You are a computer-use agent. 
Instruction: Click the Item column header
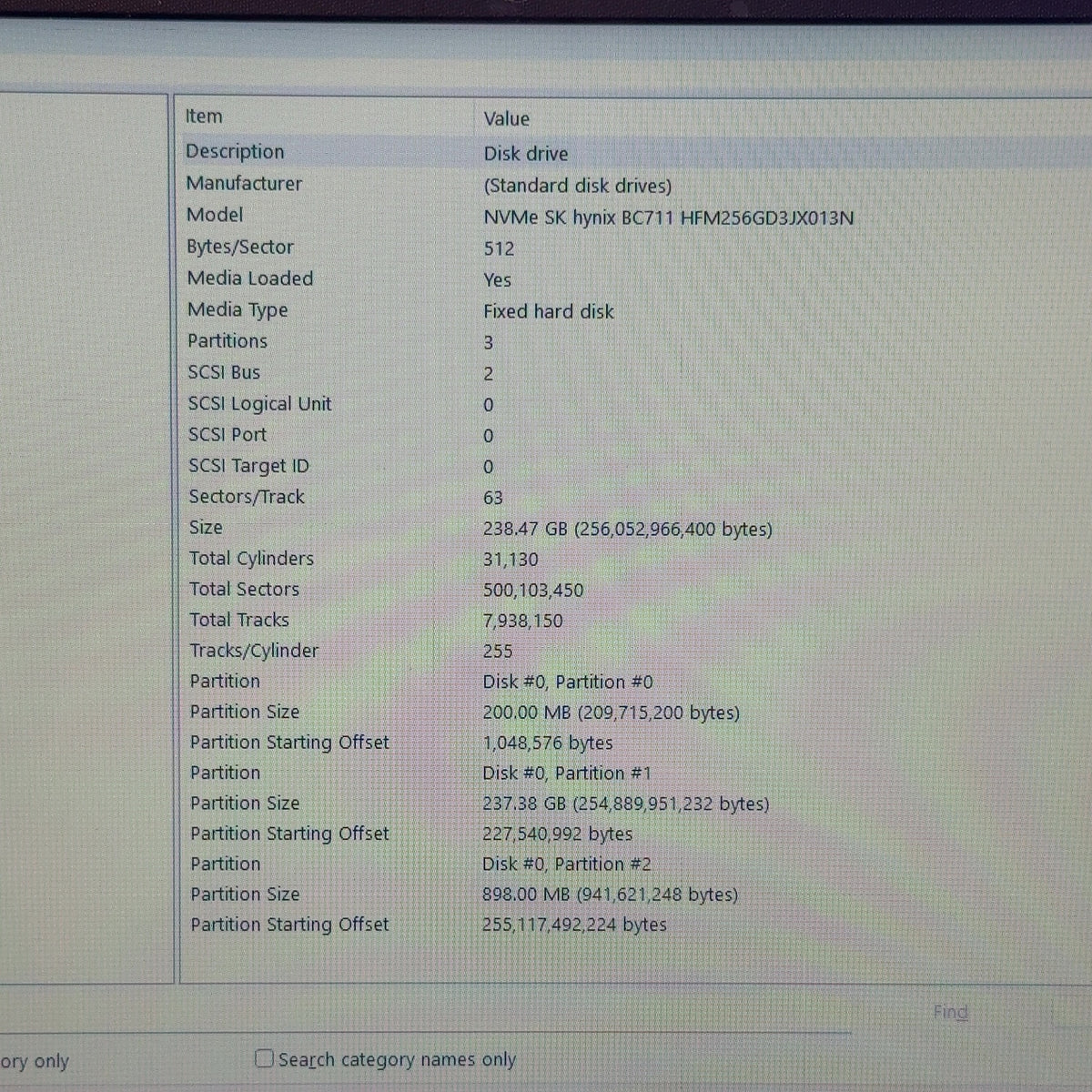pos(204,116)
